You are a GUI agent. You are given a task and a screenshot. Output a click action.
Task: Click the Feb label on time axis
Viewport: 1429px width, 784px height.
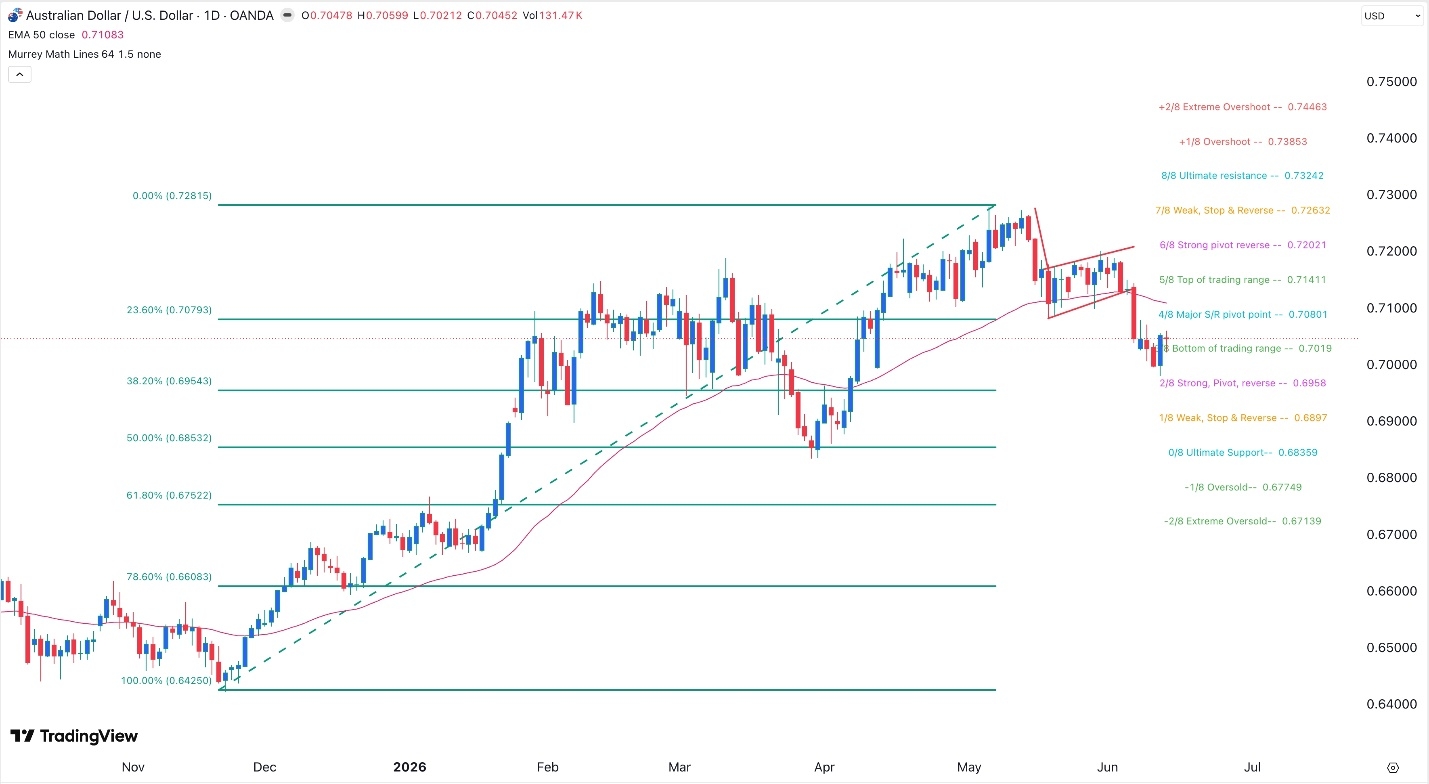pos(547,768)
